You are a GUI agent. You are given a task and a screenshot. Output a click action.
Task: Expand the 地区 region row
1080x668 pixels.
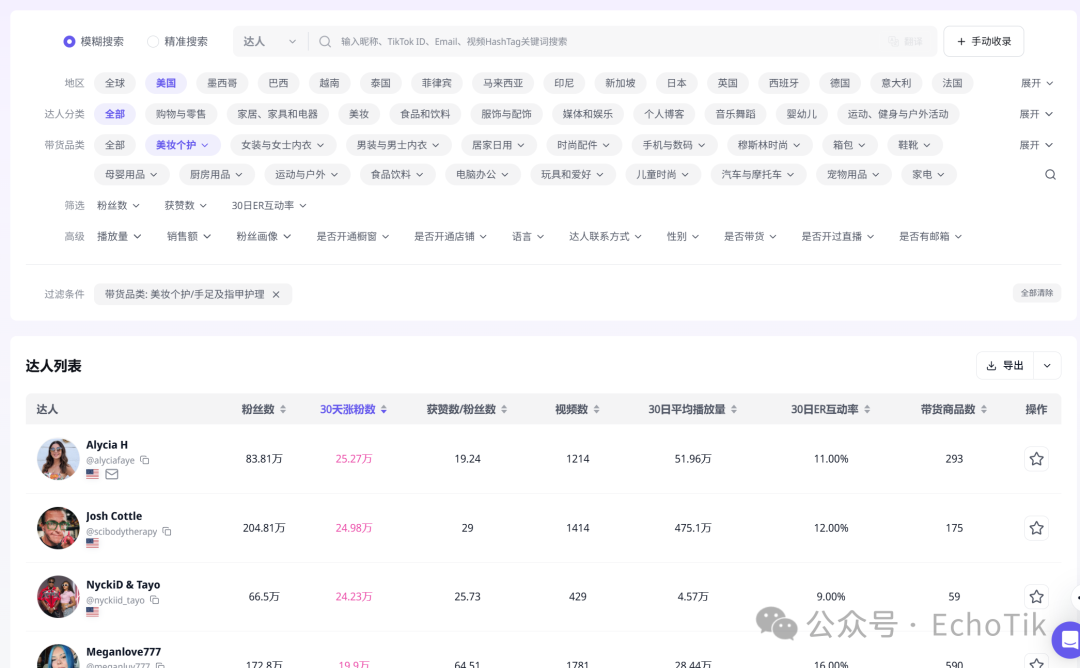[x=1037, y=83]
